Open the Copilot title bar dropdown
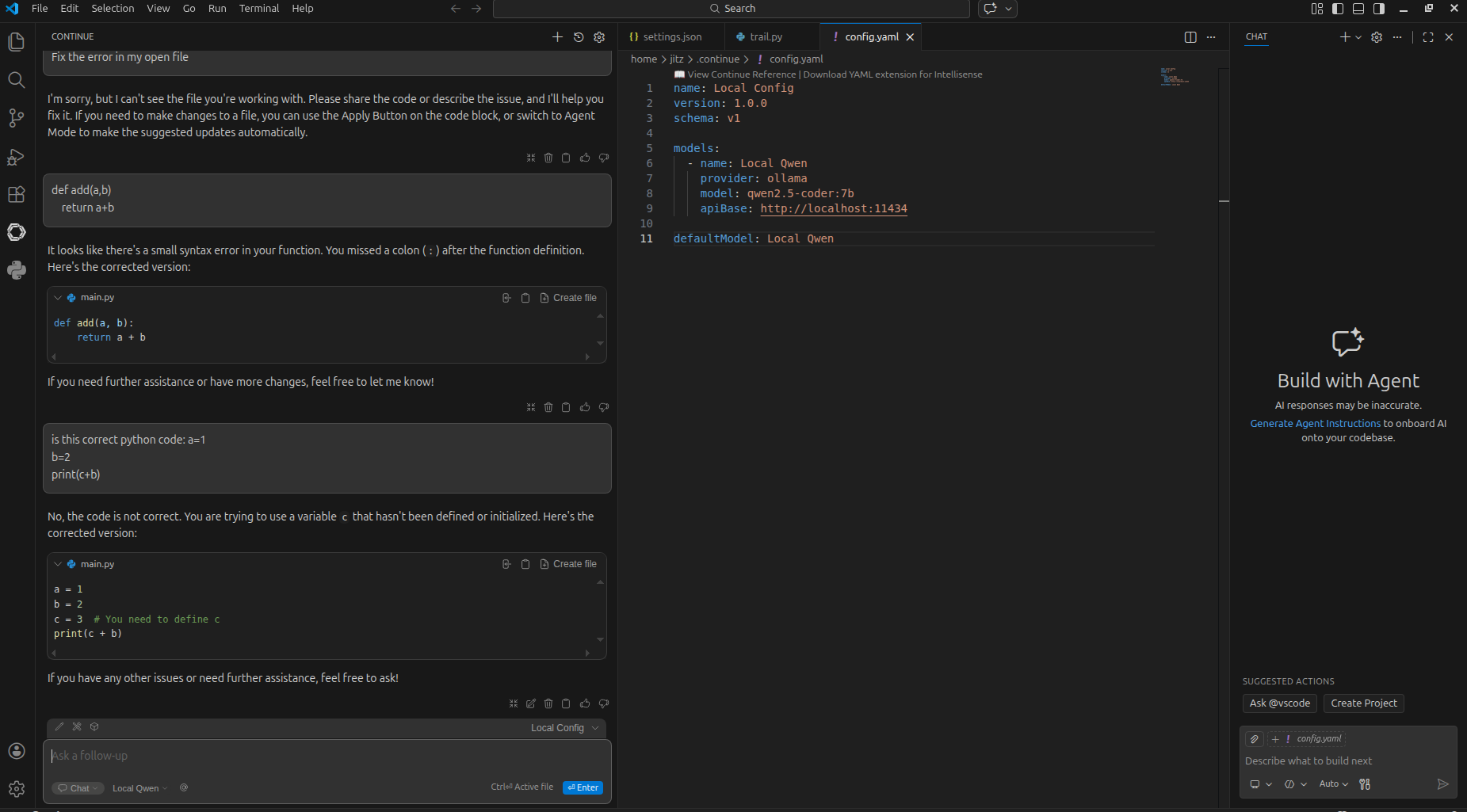1467x812 pixels. (1008, 9)
